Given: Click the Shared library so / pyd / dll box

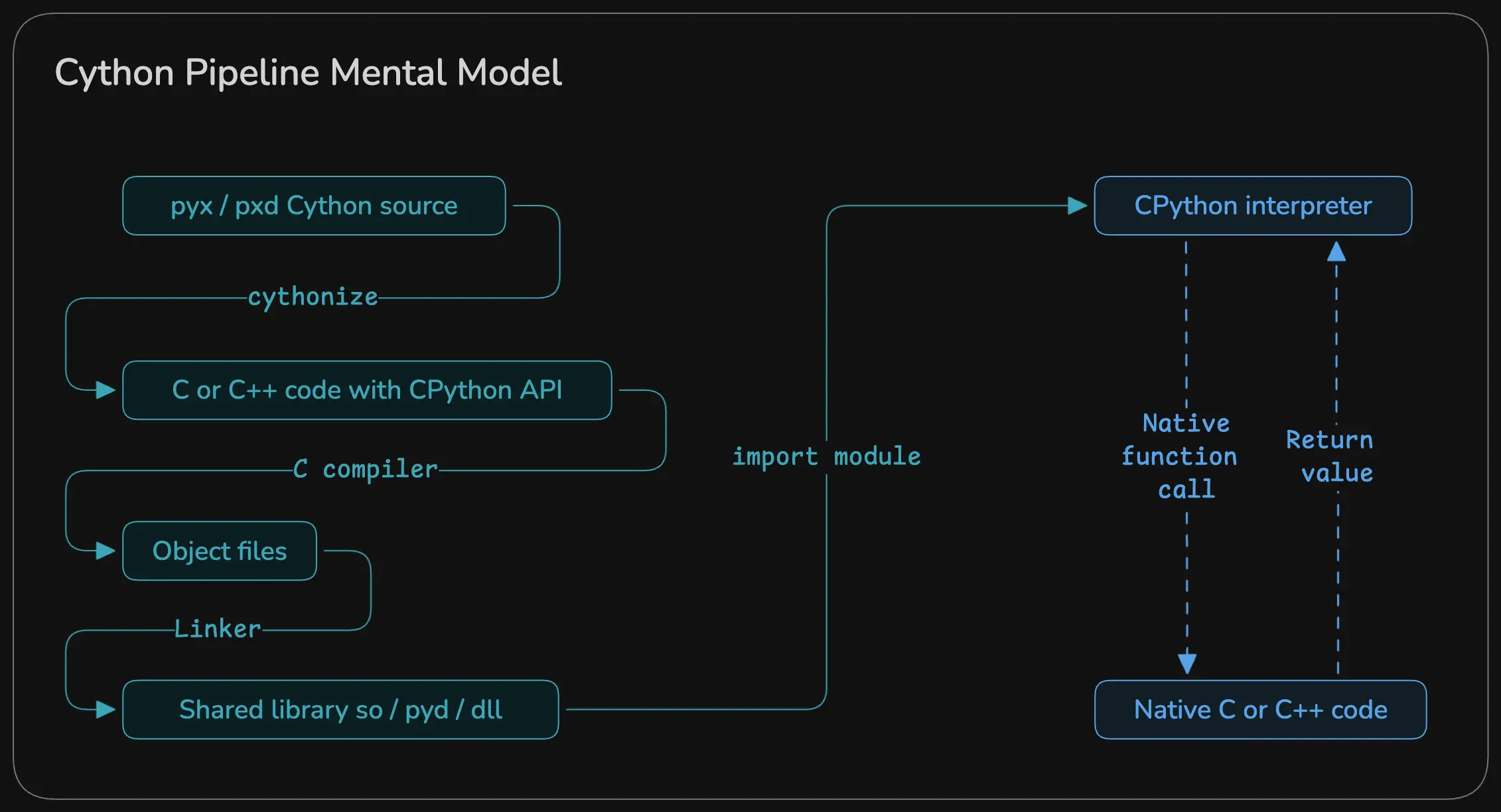Looking at the screenshot, I should pos(340,709).
